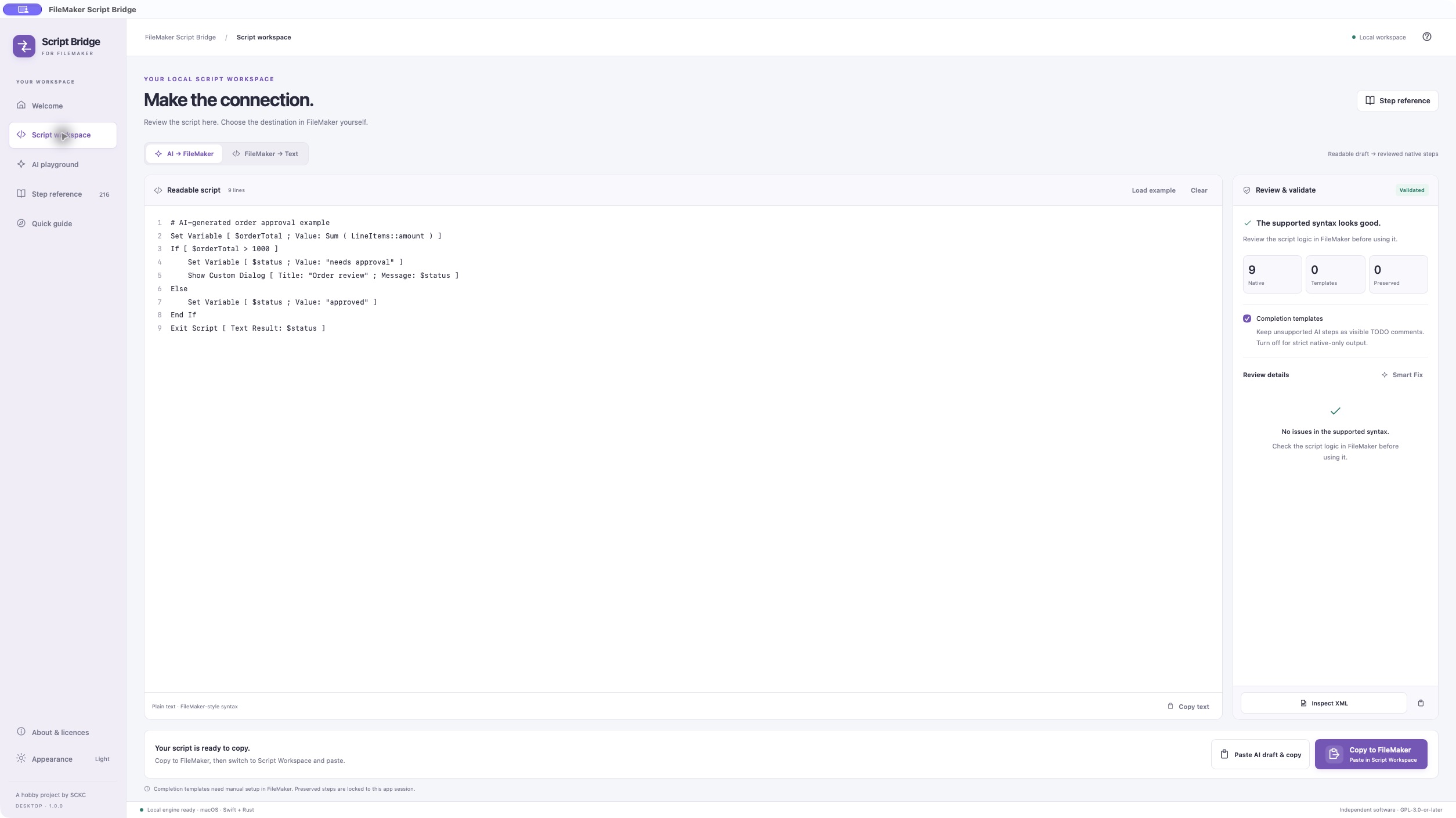Image resolution: width=1456 pixels, height=818 pixels.
Task: Click 'A hobby project by SCKC' text
Action: tap(50, 795)
